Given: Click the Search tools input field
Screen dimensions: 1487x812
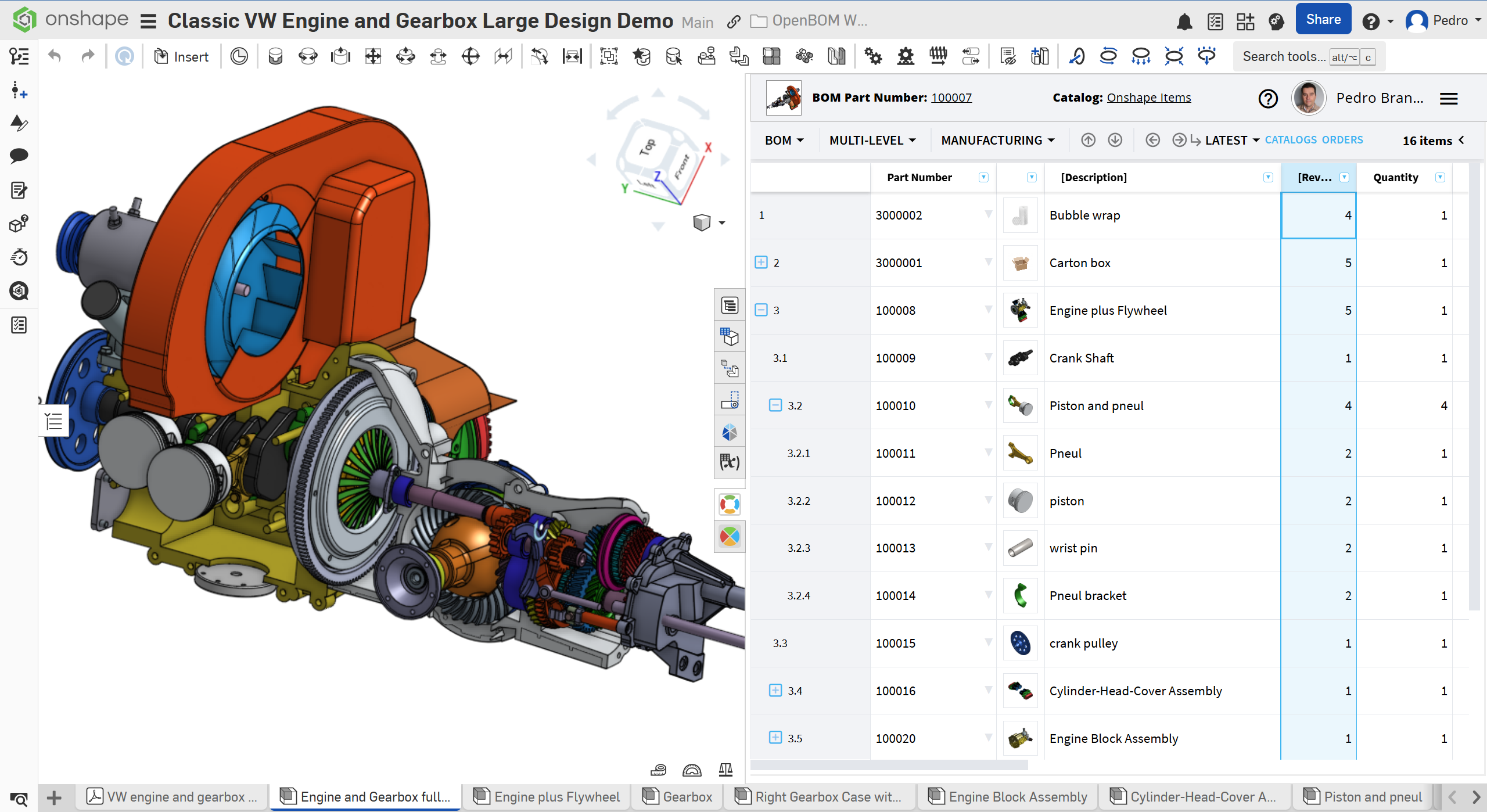Looking at the screenshot, I should click(1284, 56).
